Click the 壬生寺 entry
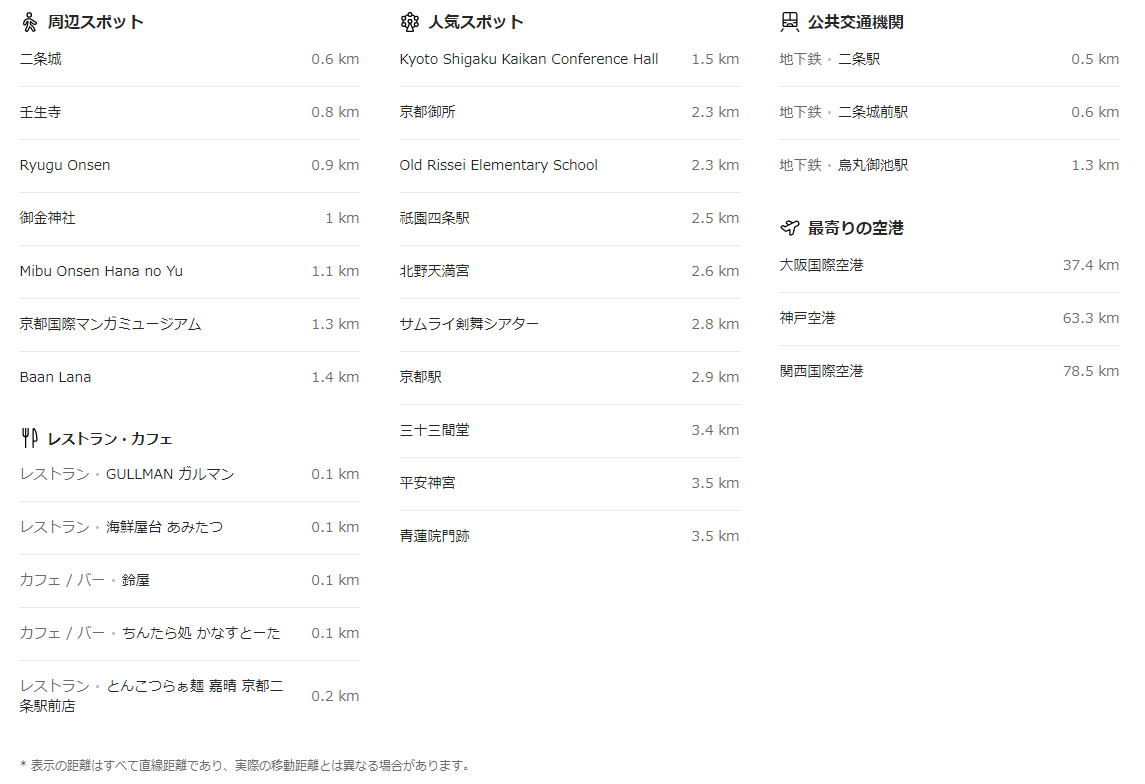 189,112
